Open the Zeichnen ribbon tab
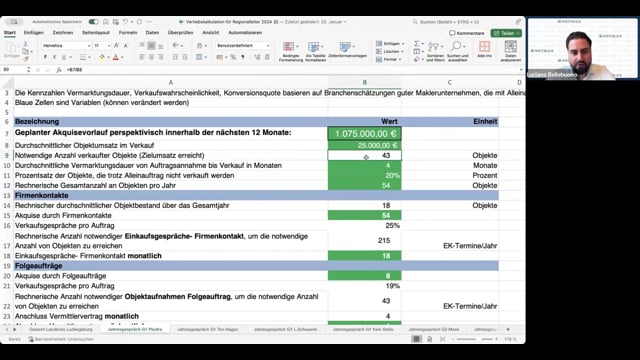Image resolution: width=640 pixels, height=360 pixels. click(x=63, y=33)
